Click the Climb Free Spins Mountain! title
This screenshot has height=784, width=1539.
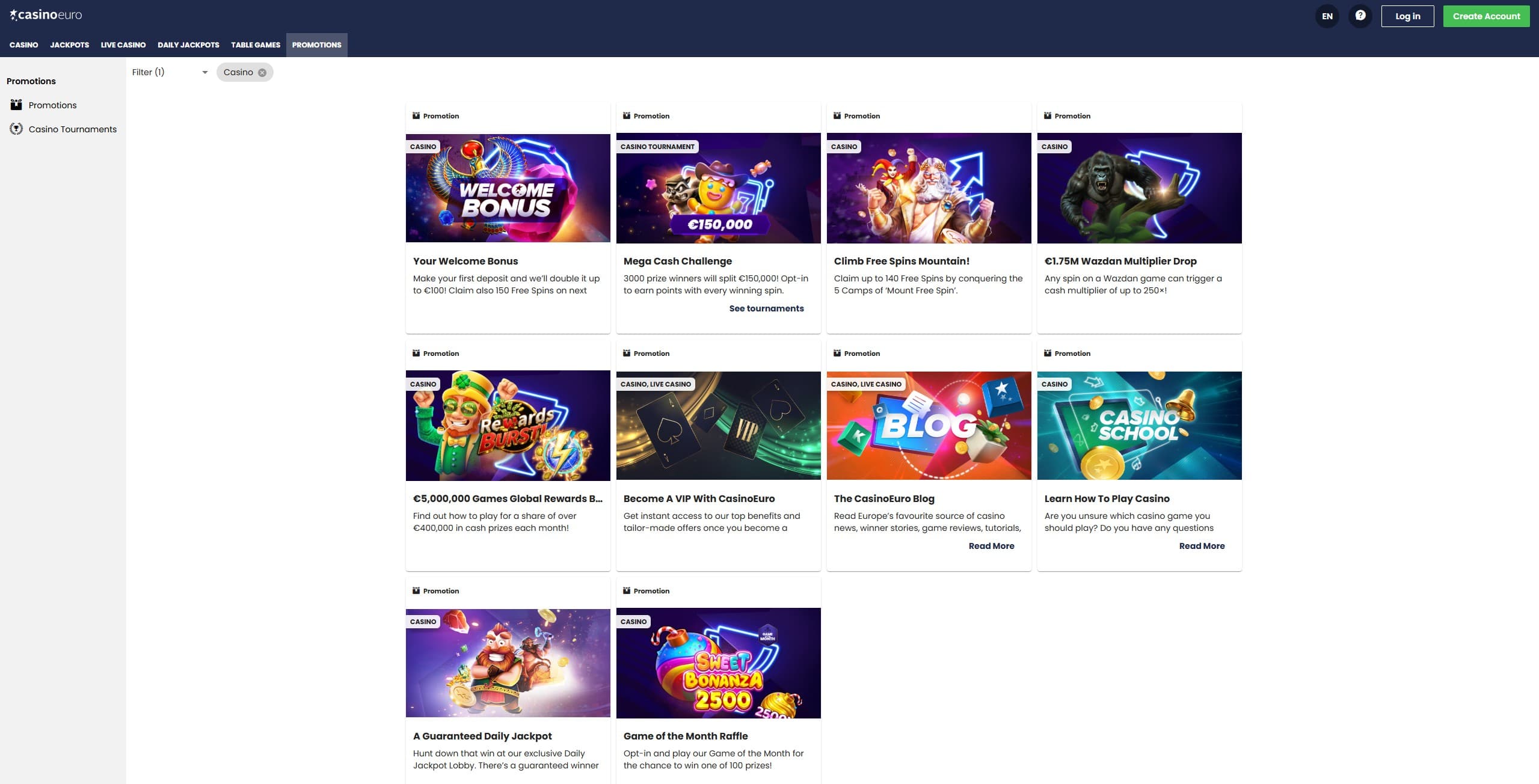coord(902,261)
